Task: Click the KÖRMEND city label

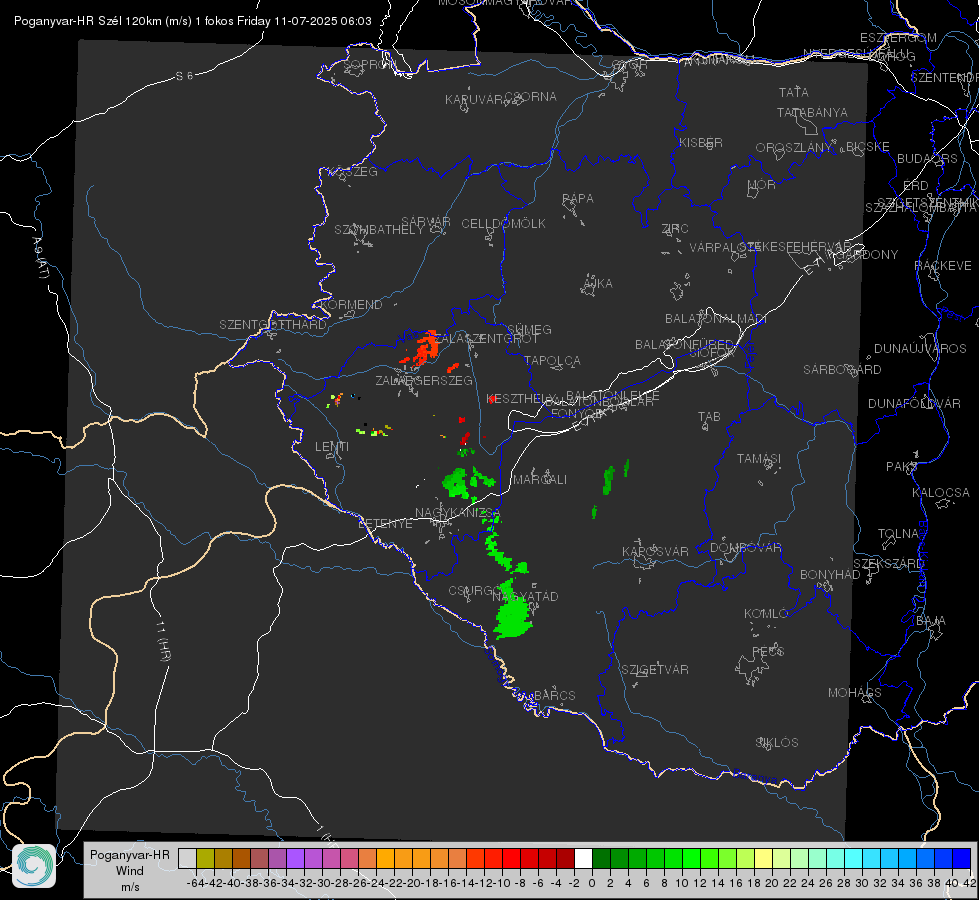Action: (x=350, y=305)
